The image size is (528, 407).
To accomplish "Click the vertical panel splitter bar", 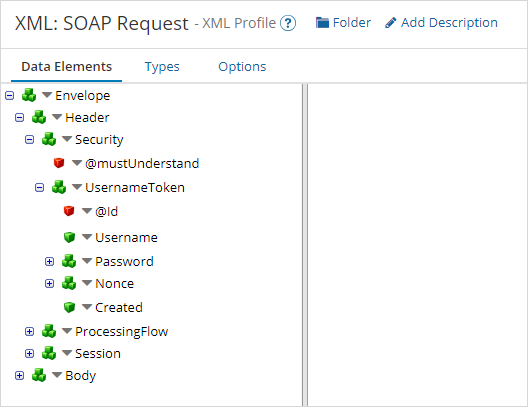I will tap(305, 245).
